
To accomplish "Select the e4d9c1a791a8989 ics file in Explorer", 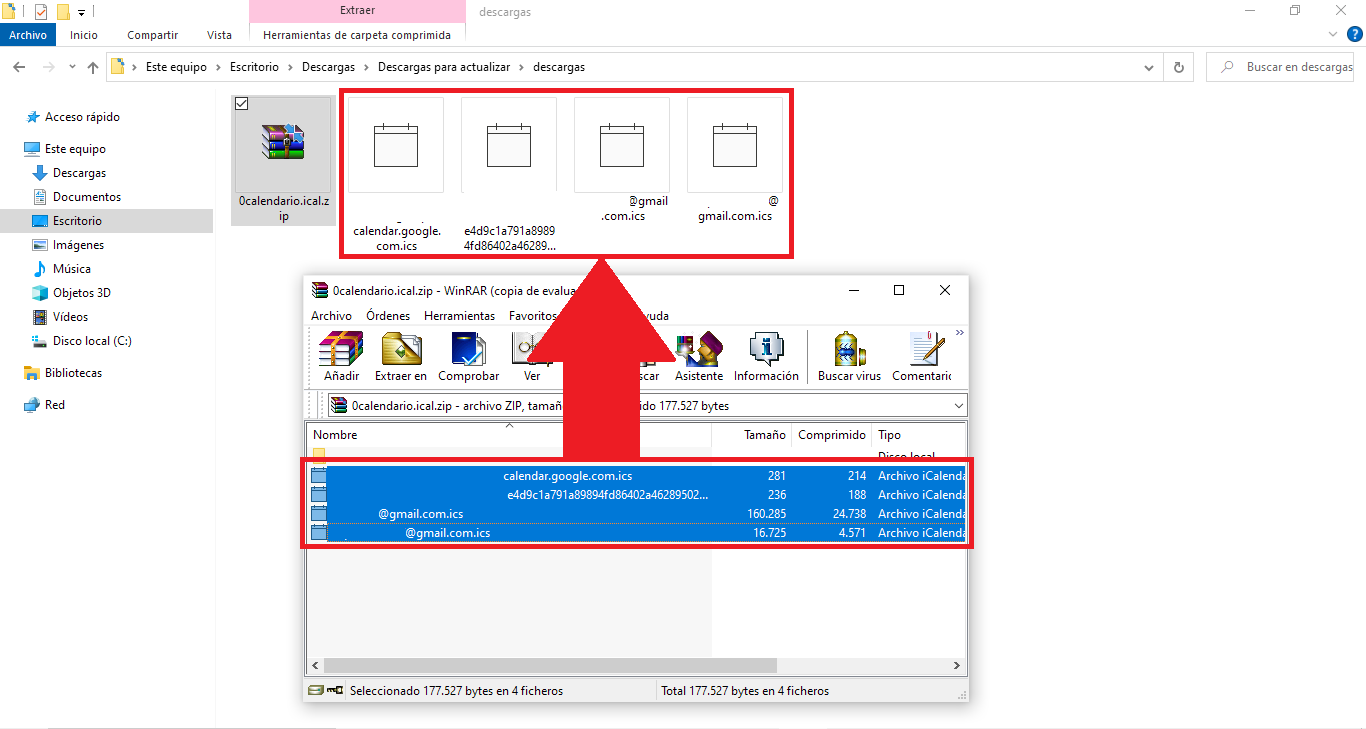I will point(509,173).
